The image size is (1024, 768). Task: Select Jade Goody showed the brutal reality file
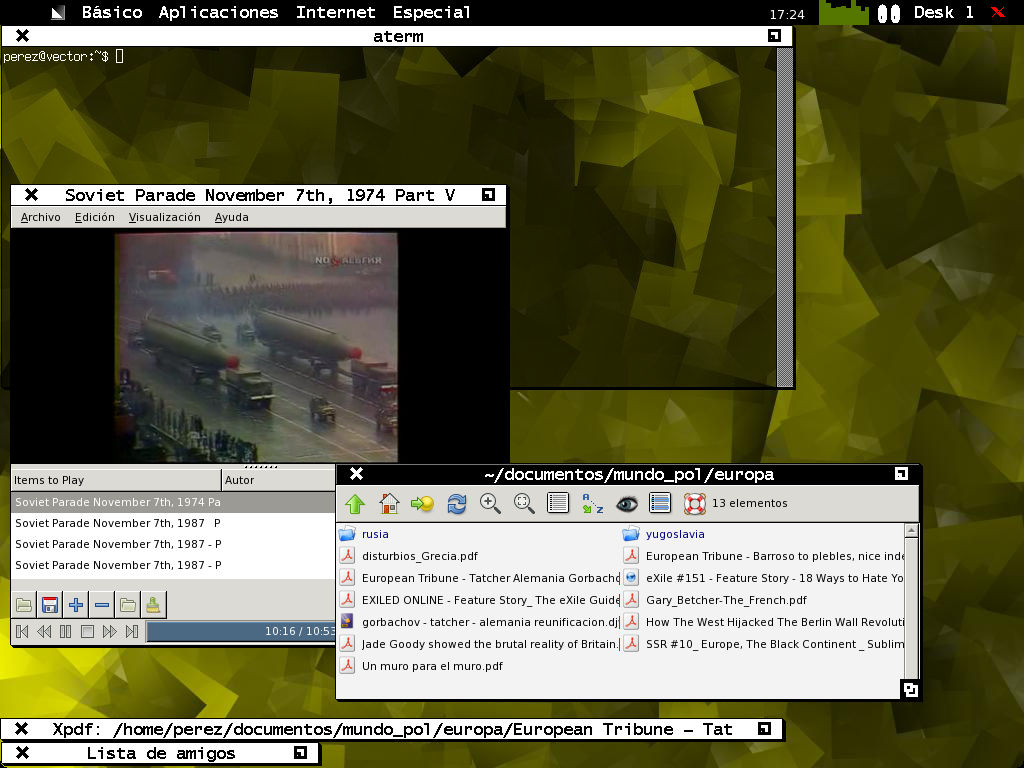tap(479, 644)
